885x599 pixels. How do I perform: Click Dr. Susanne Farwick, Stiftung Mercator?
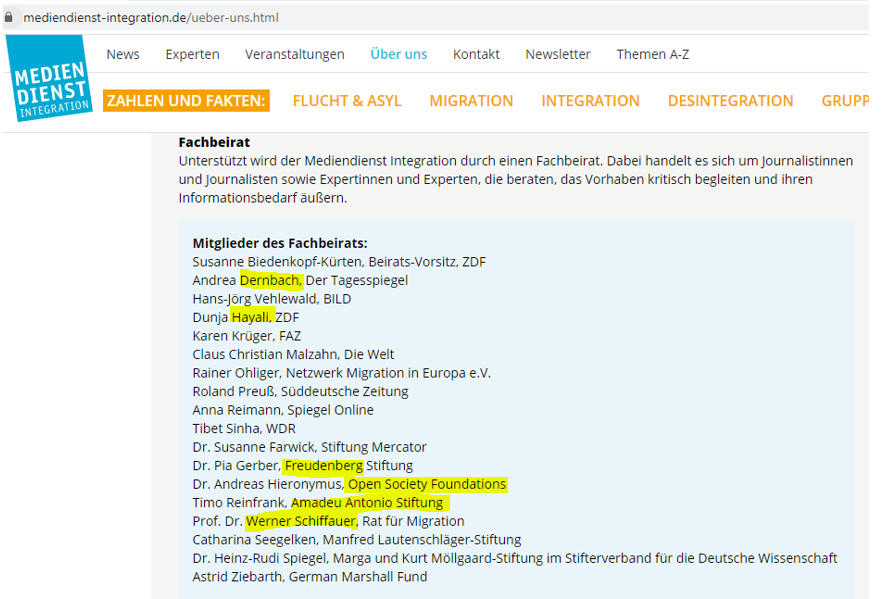point(309,447)
